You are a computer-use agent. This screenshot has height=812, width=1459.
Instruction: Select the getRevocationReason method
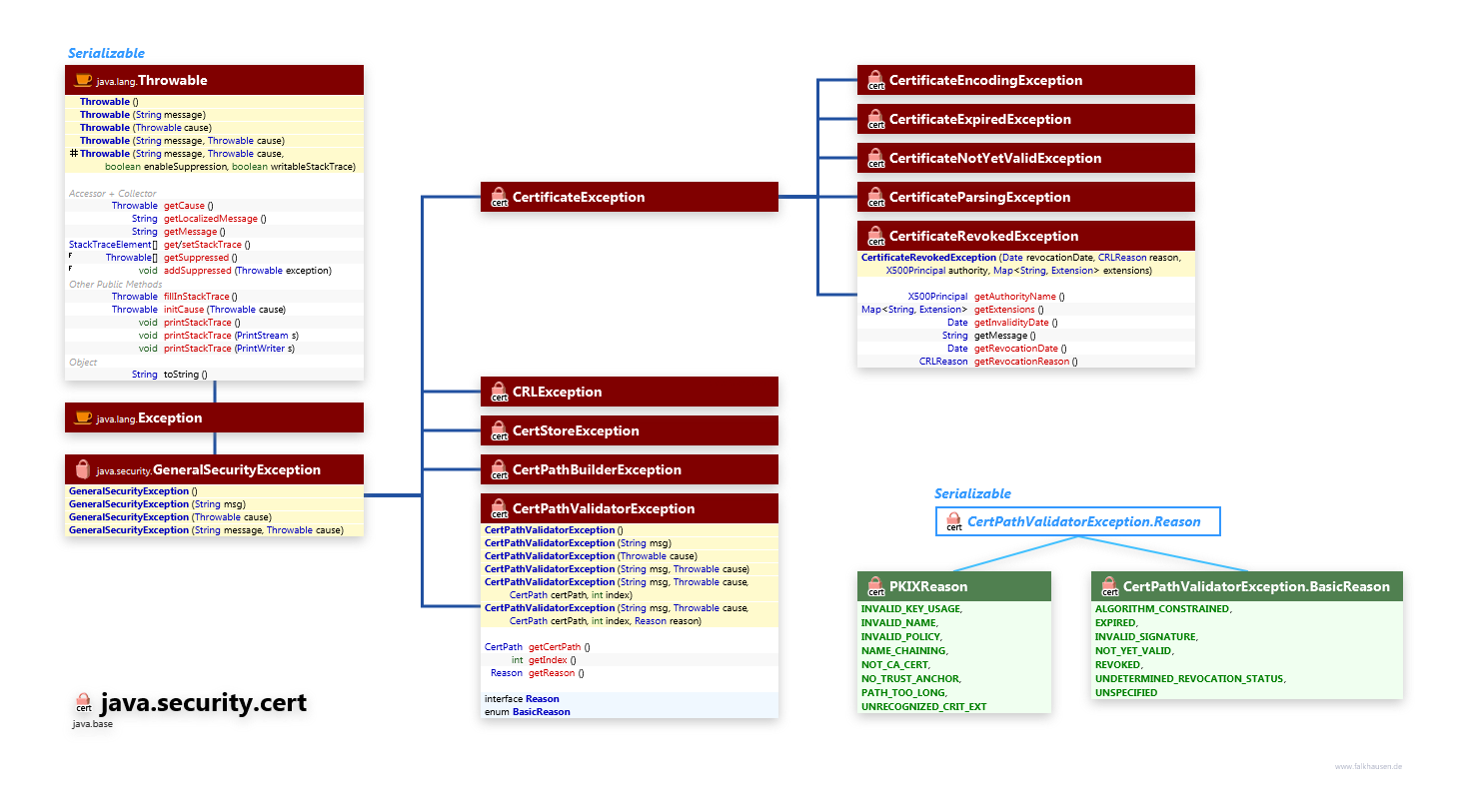click(x=1021, y=362)
